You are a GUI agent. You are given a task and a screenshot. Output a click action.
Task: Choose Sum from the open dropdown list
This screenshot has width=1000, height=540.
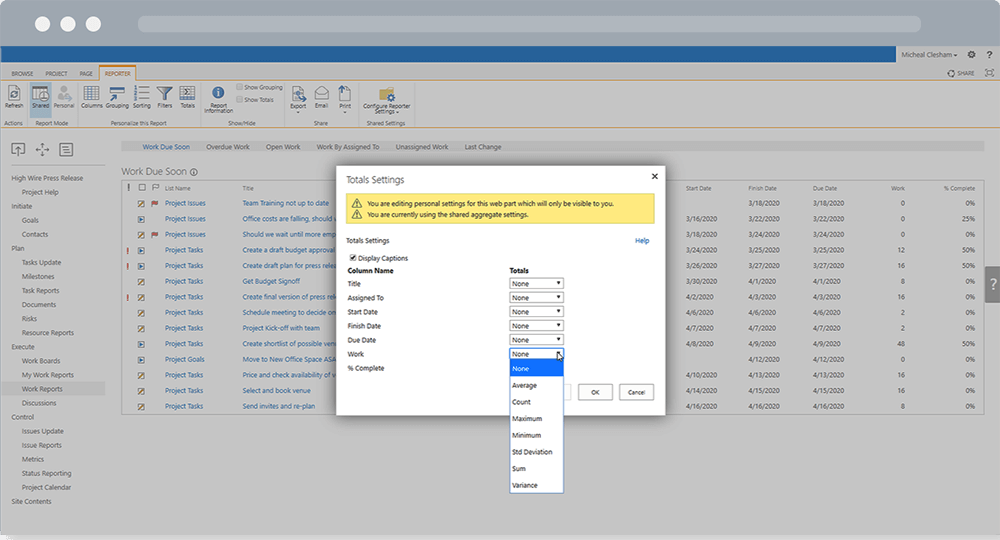click(519, 468)
